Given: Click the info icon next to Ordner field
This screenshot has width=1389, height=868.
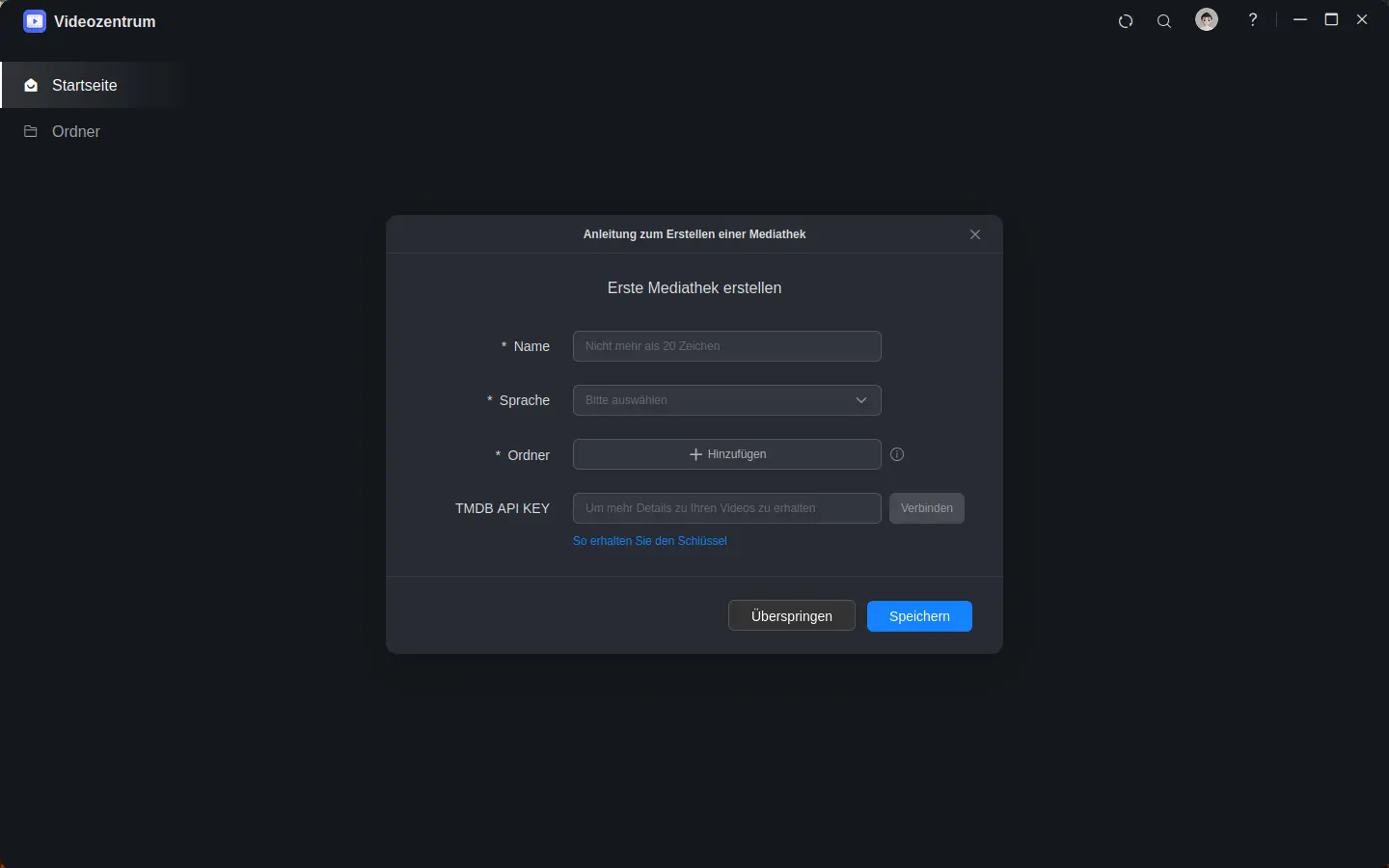Looking at the screenshot, I should point(897,454).
